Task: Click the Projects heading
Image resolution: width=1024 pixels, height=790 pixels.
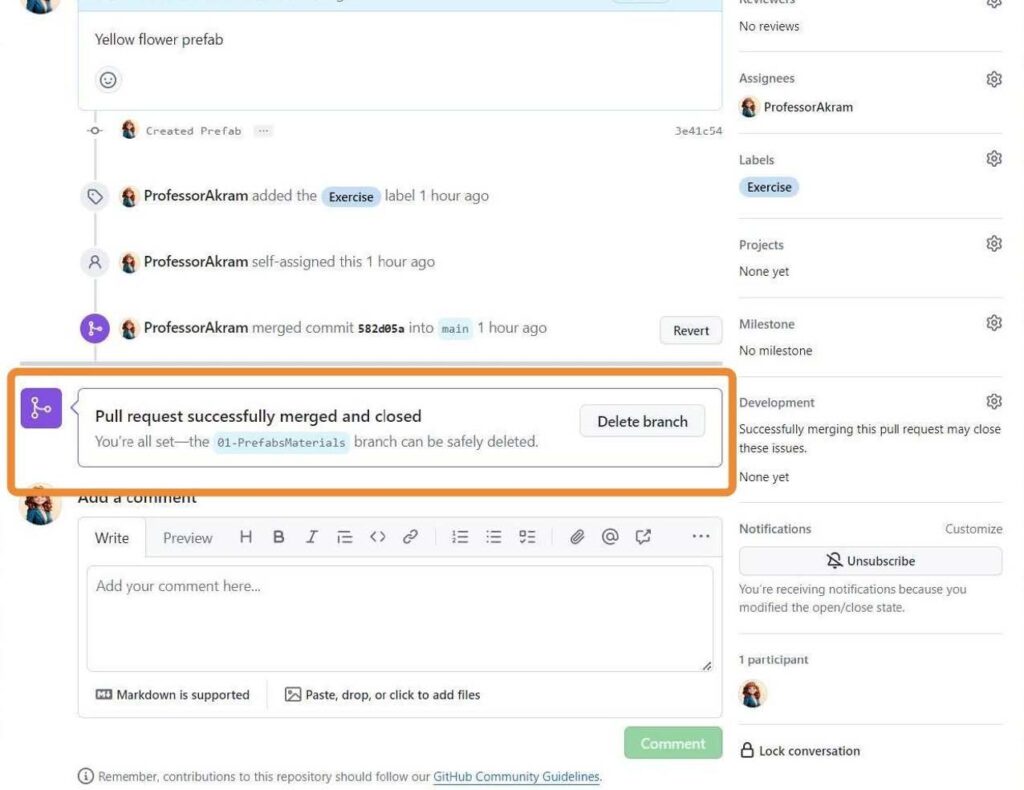Action: [761, 245]
